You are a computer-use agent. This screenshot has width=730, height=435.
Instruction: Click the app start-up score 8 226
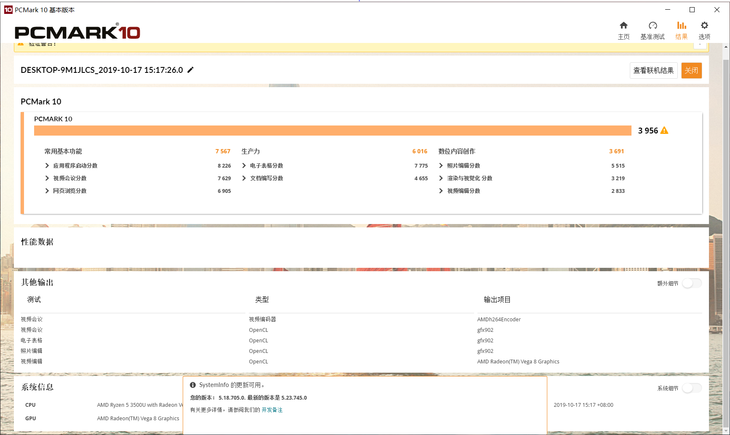coord(224,166)
